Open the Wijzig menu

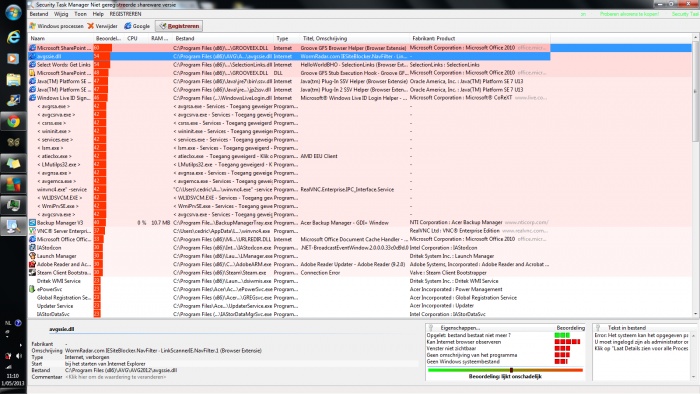pos(61,14)
